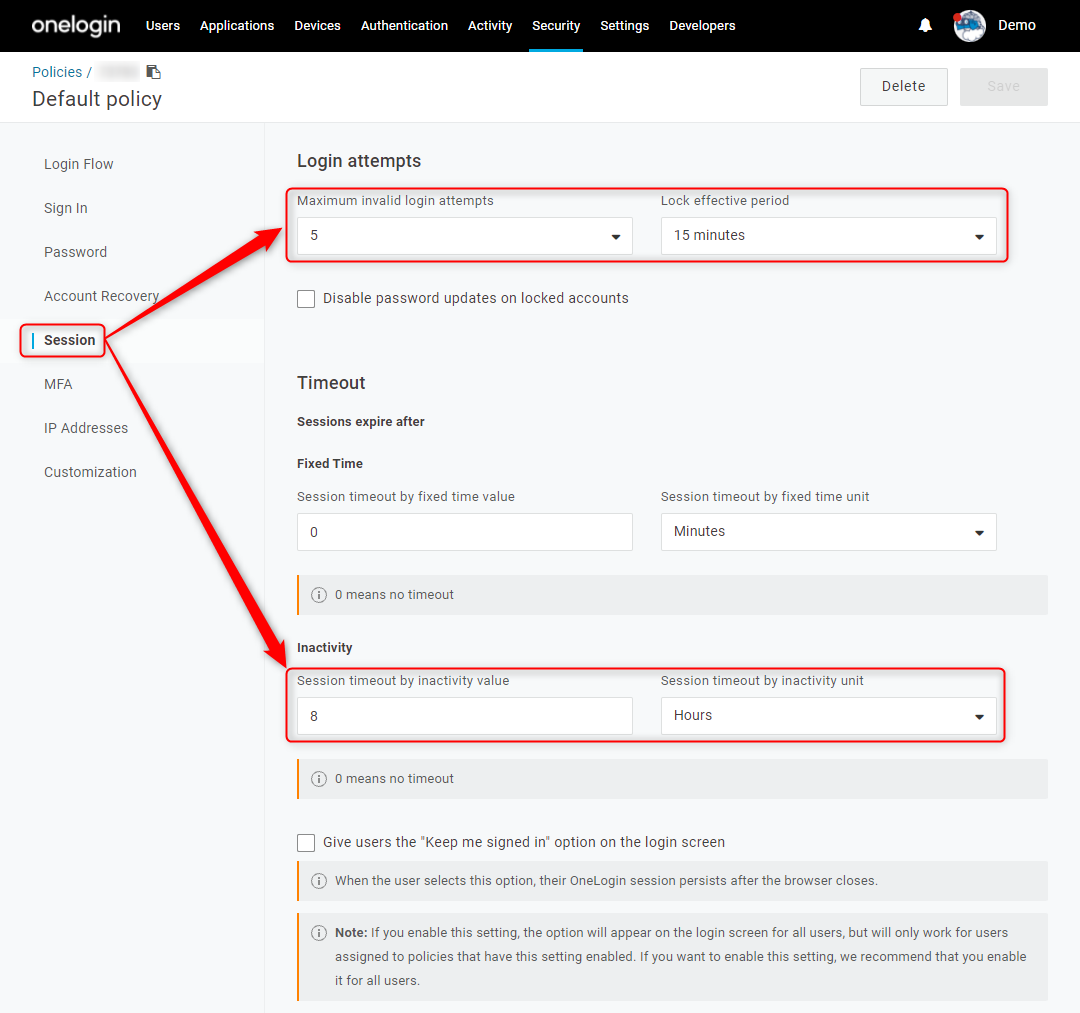Screen dimensions: 1080x1013
Task: Open the Settings menu
Action: [625, 25]
